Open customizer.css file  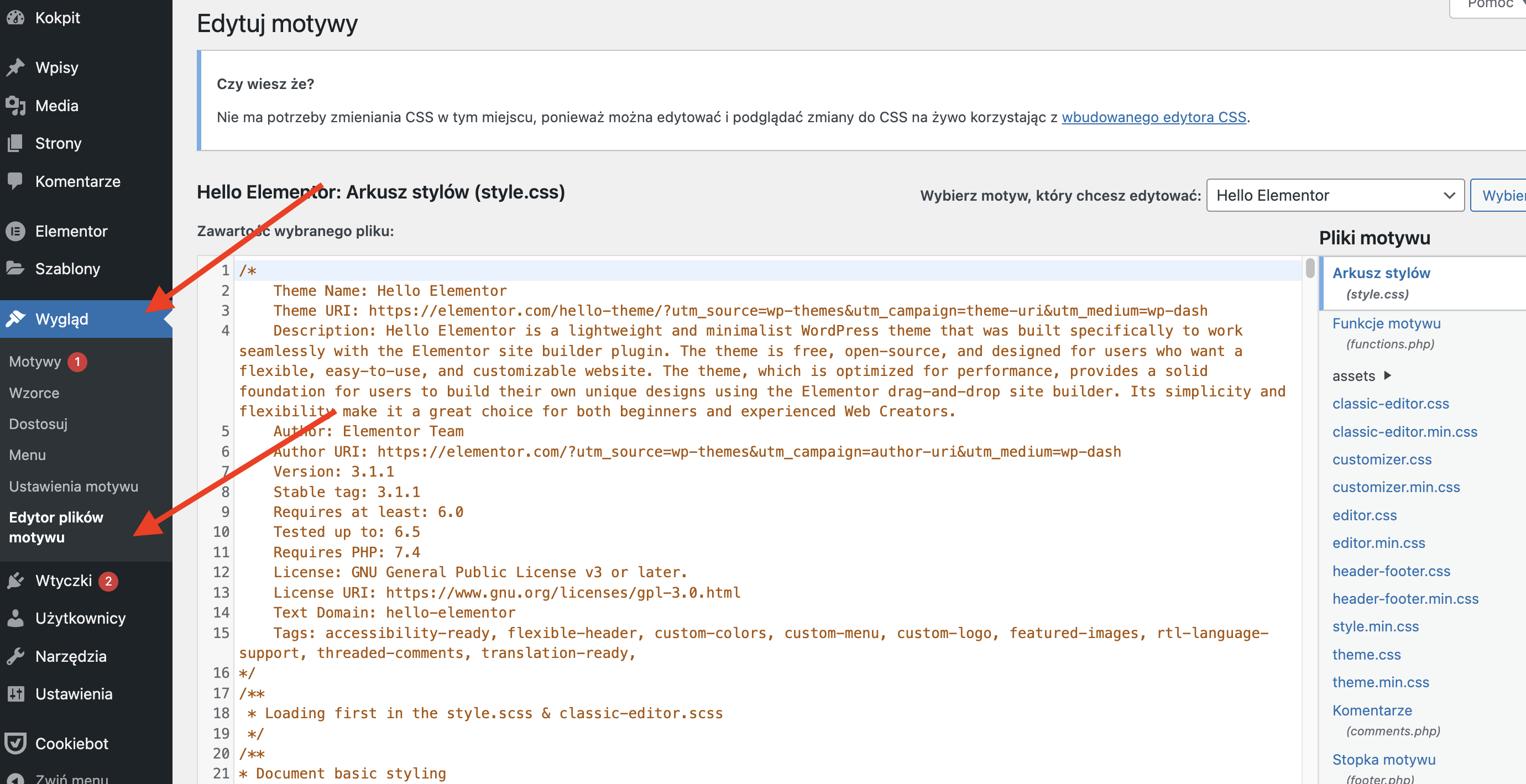click(x=1382, y=459)
